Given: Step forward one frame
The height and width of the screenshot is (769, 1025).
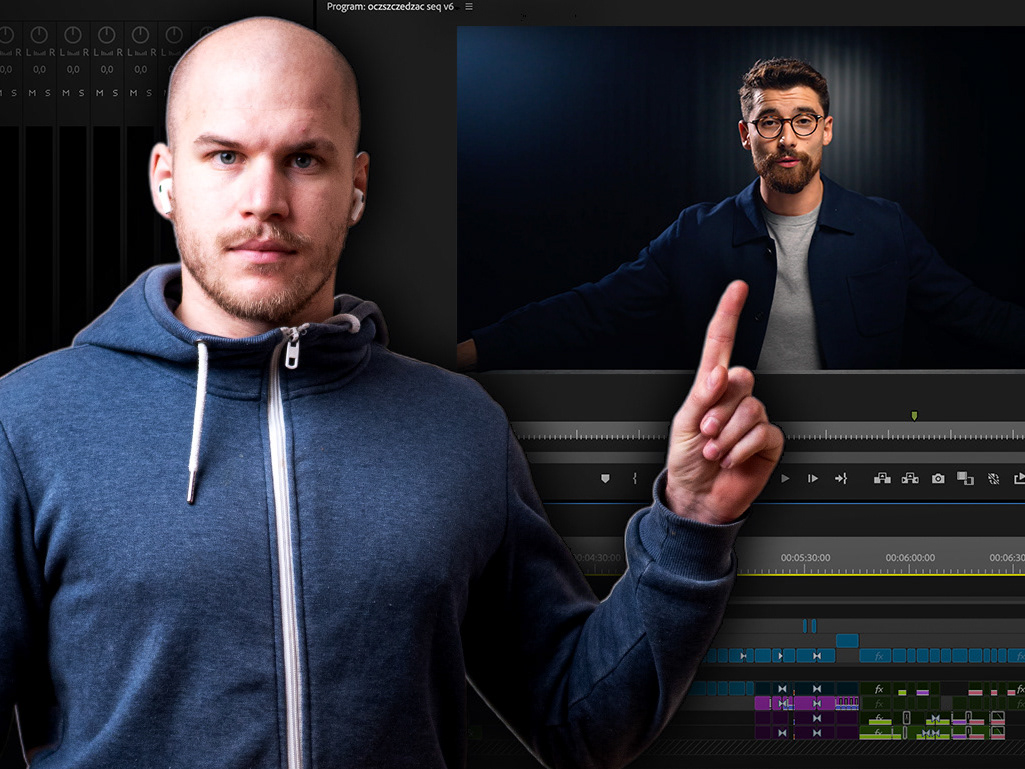Looking at the screenshot, I should pyautogui.click(x=813, y=479).
